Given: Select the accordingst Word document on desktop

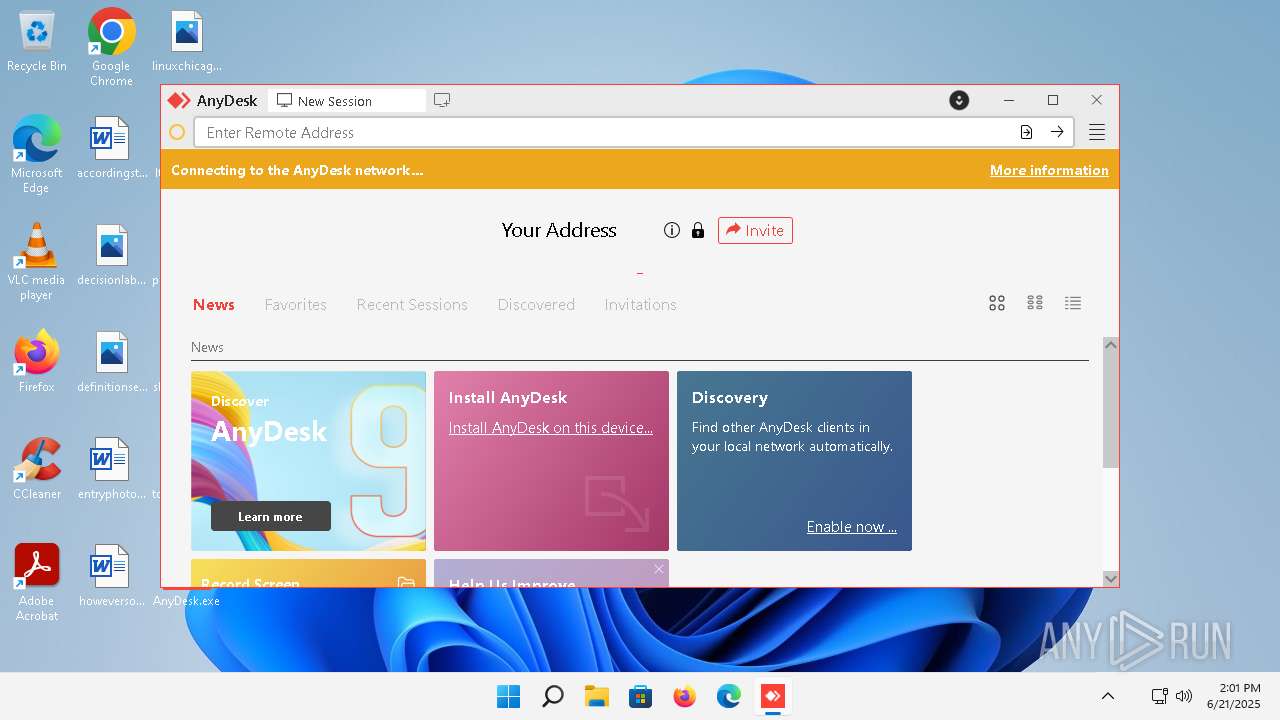Looking at the screenshot, I should coord(111,148).
